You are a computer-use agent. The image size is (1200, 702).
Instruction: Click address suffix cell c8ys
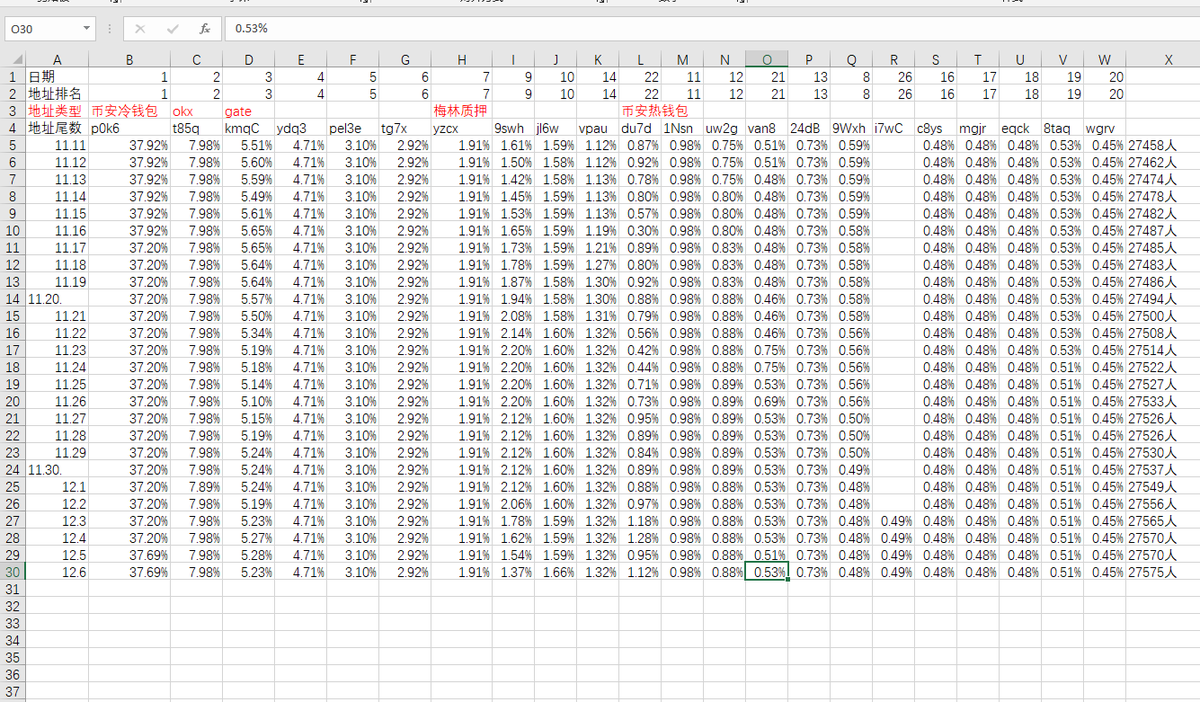tap(935, 128)
